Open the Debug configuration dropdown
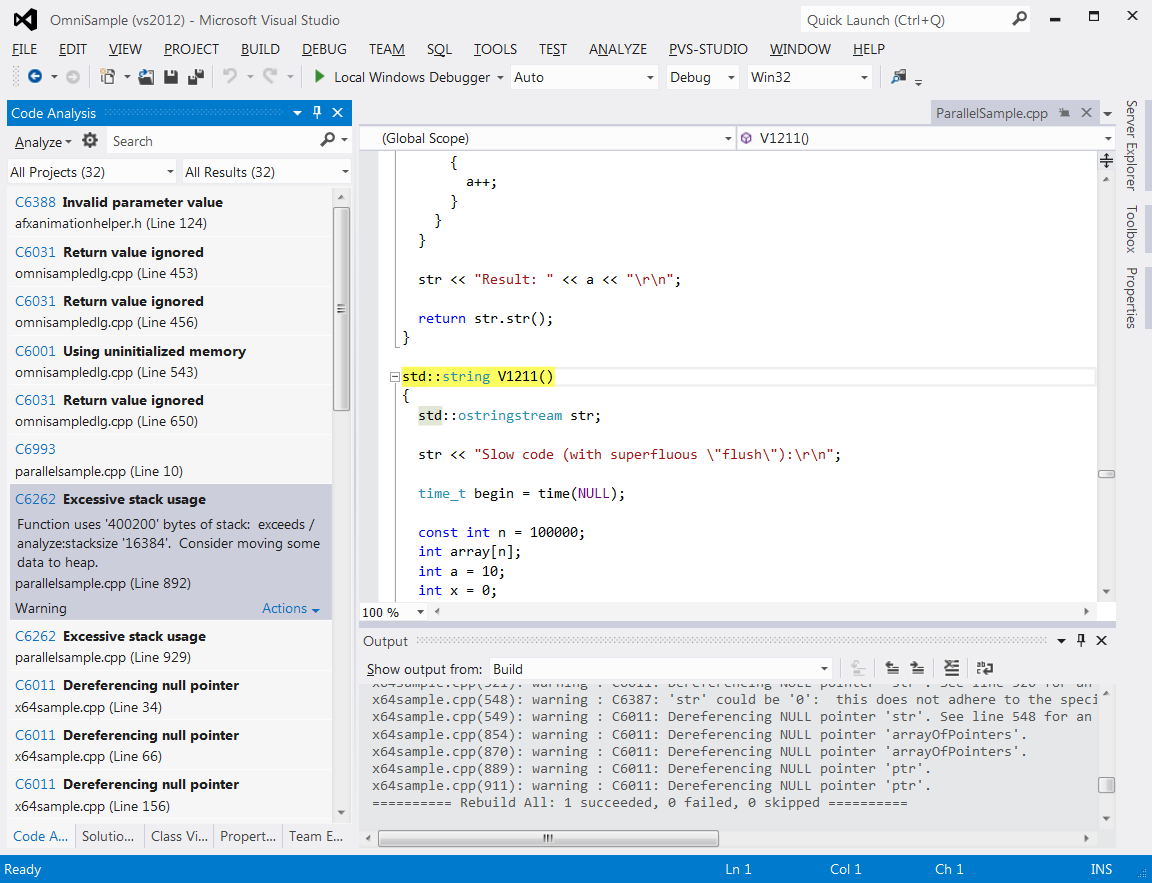The width and height of the screenshot is (1152, 883). (702, 77)
